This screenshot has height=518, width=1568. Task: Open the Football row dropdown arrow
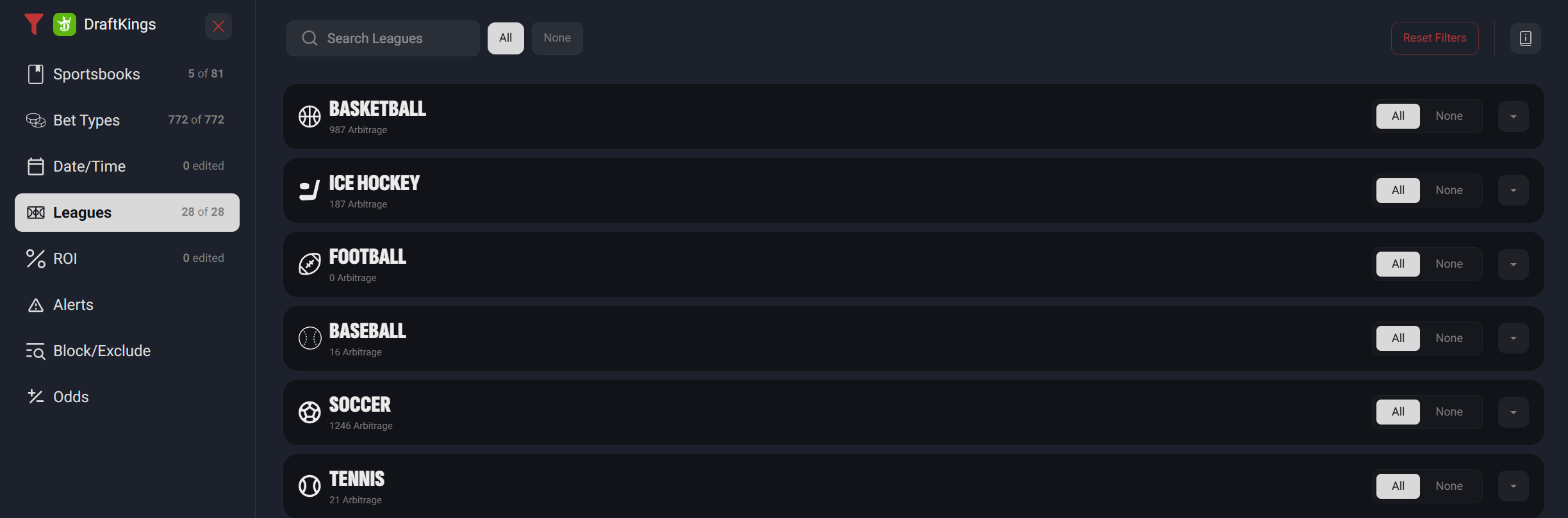(1513, 264)
